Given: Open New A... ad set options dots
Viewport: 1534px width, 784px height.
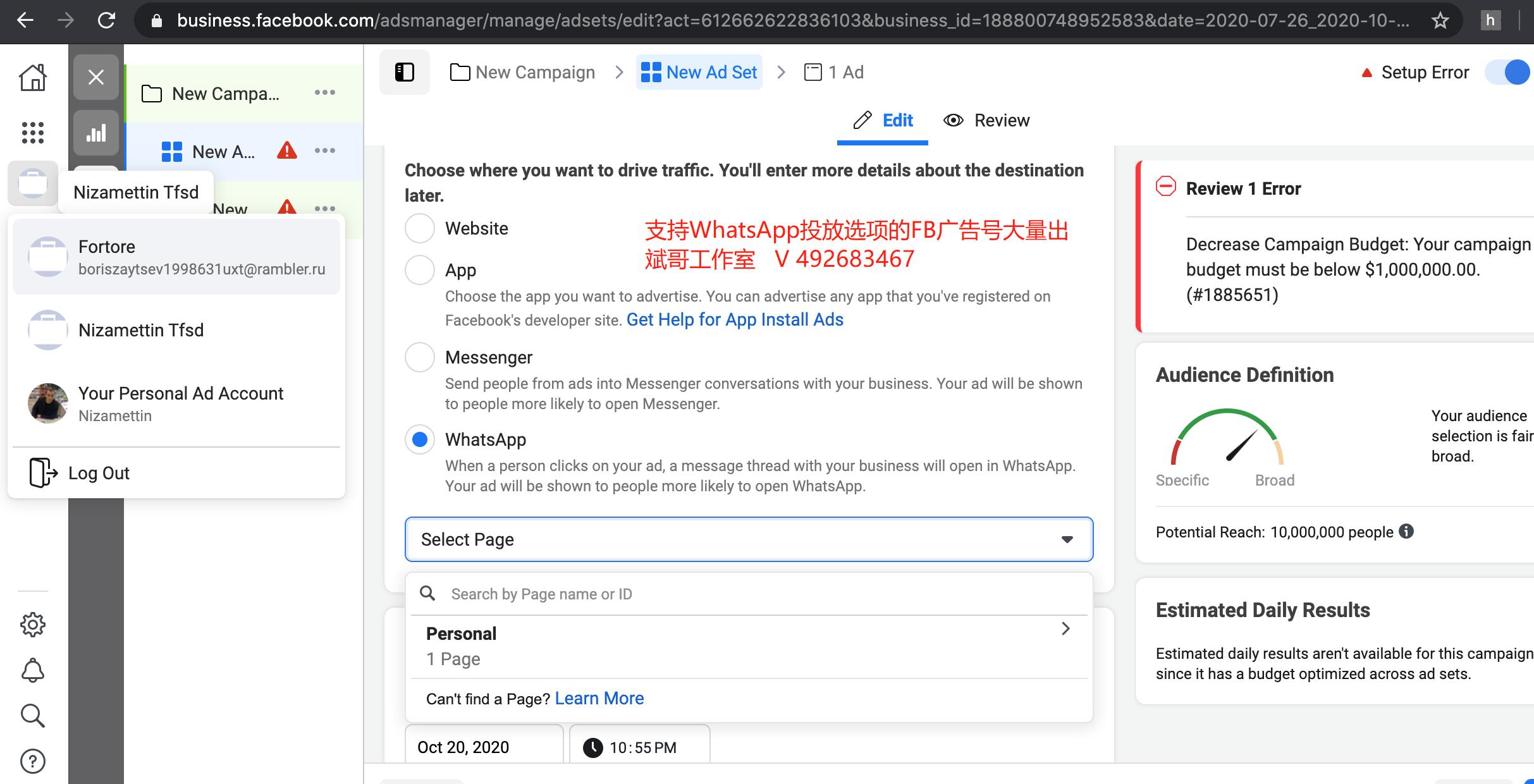Looking at the screenshot, I should pos(325,150).
